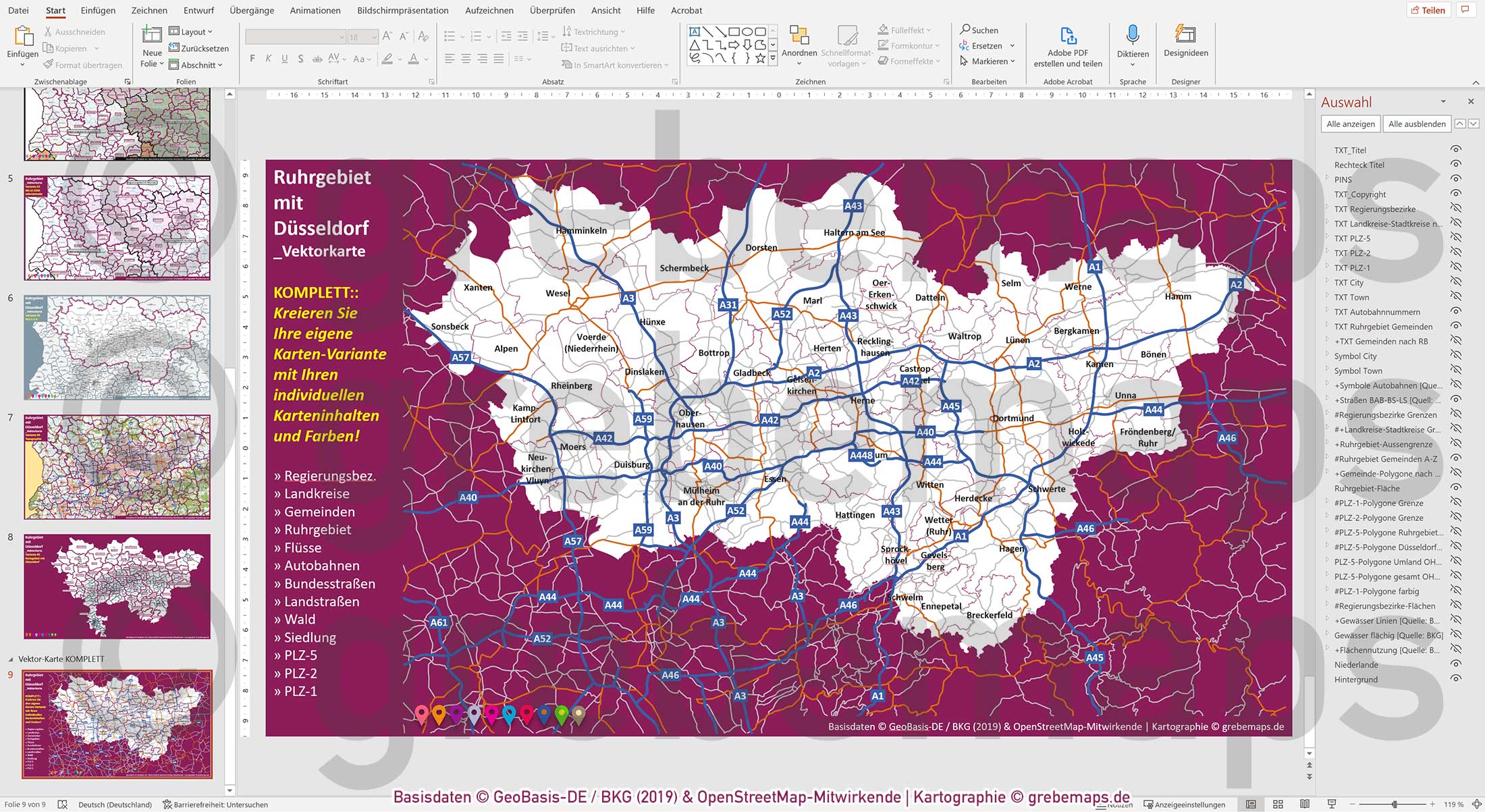
Task: Open the Übergänge ribbon tab
Action: coord(250,10)
